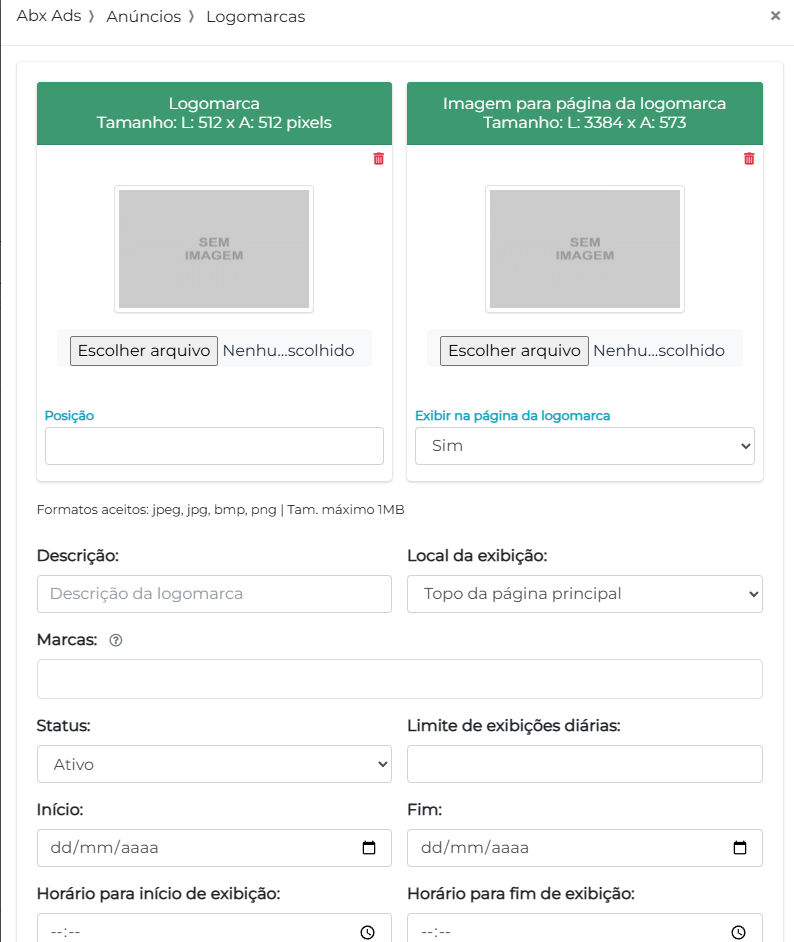Open the Local da exibição dropdown
The height and width of the screenshot is (942, 794).
pos(584,594)
